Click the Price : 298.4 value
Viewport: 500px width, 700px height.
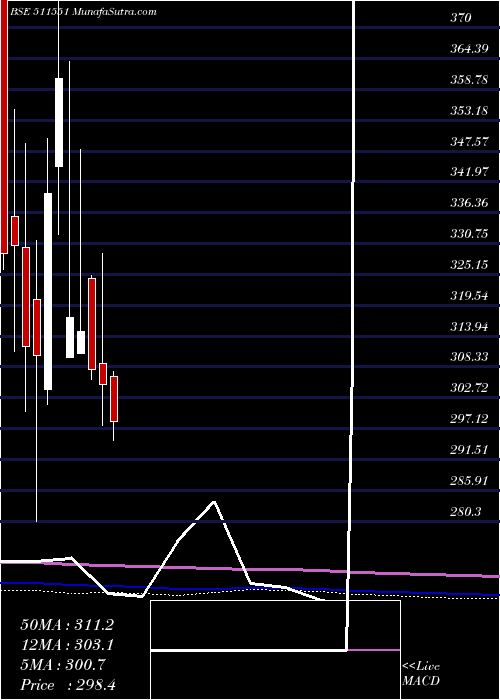[68, 685]
